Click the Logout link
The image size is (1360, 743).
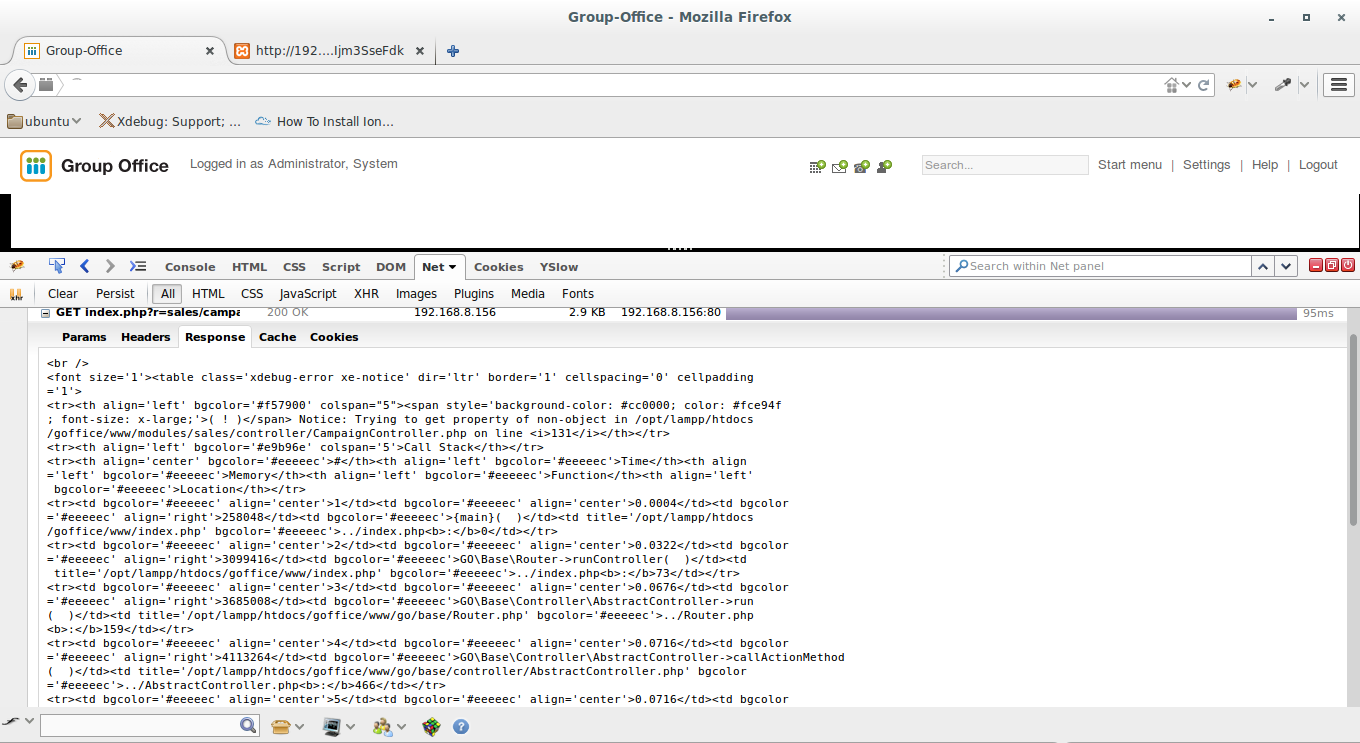1317,165
